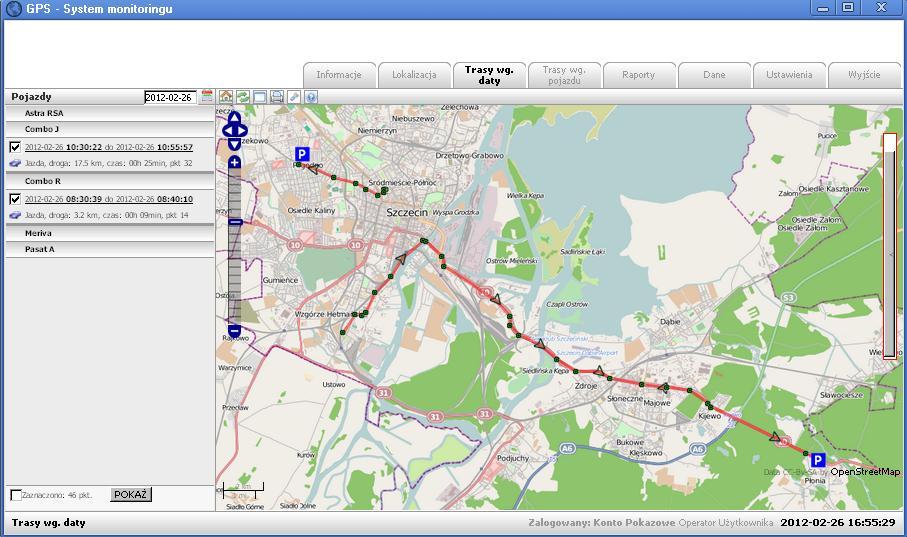
Task: Pan the map north with up arrow
Action: tap(234, 118)
